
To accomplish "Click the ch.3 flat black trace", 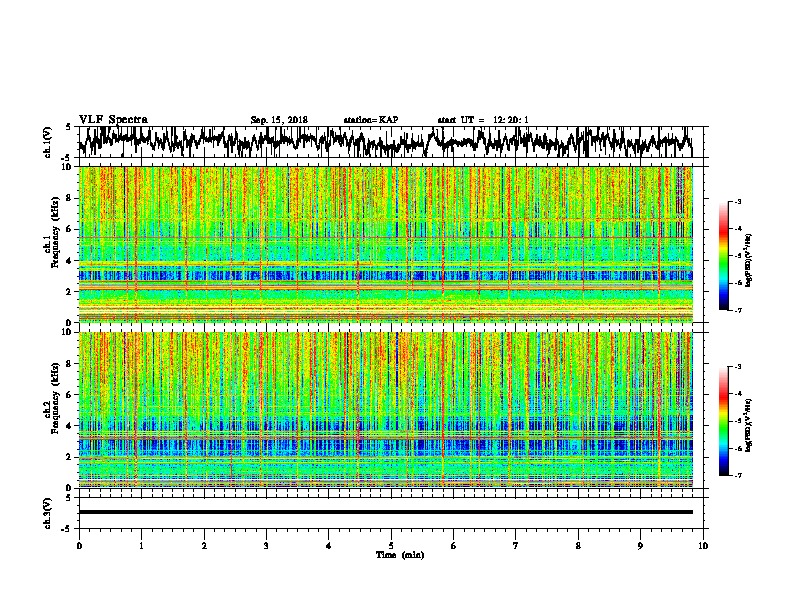I will coord(386,512).
